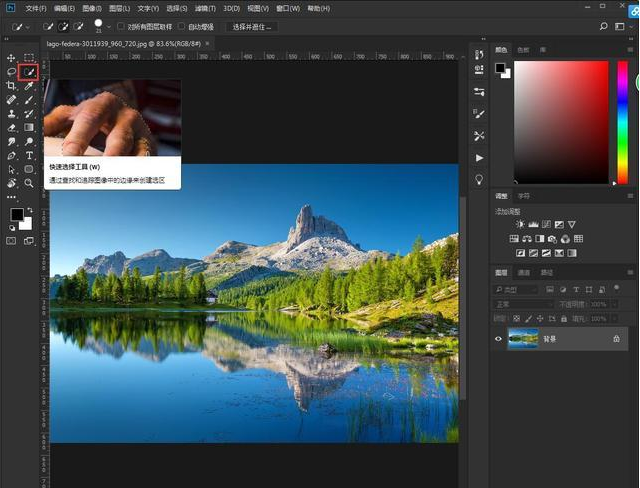This screenshot has width=640, height=488.
Task: Add a Brightness/Contrast adjustment
Action: (520, 224)
